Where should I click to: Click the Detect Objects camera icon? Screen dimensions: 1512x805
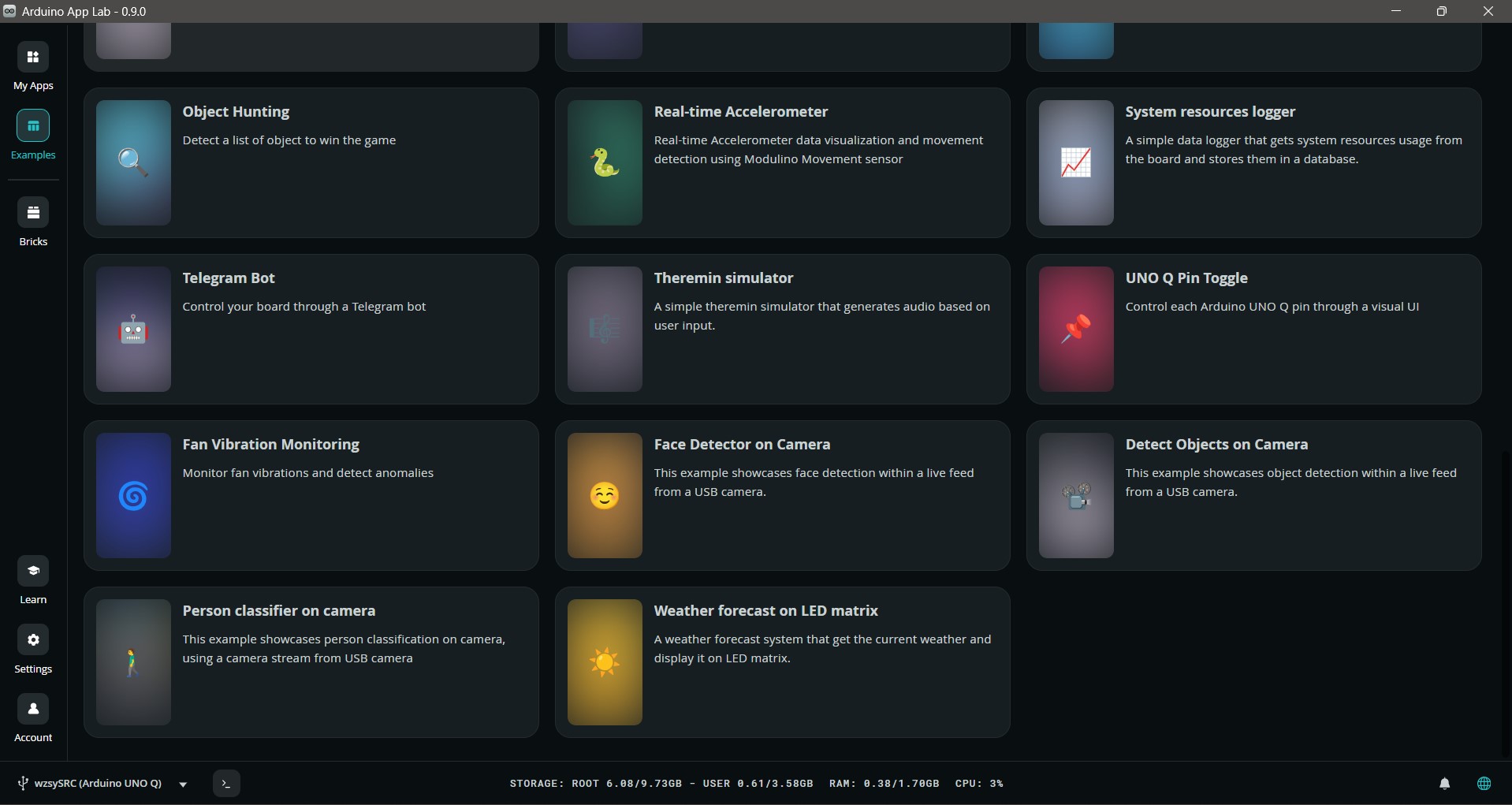click(1076, 495)
